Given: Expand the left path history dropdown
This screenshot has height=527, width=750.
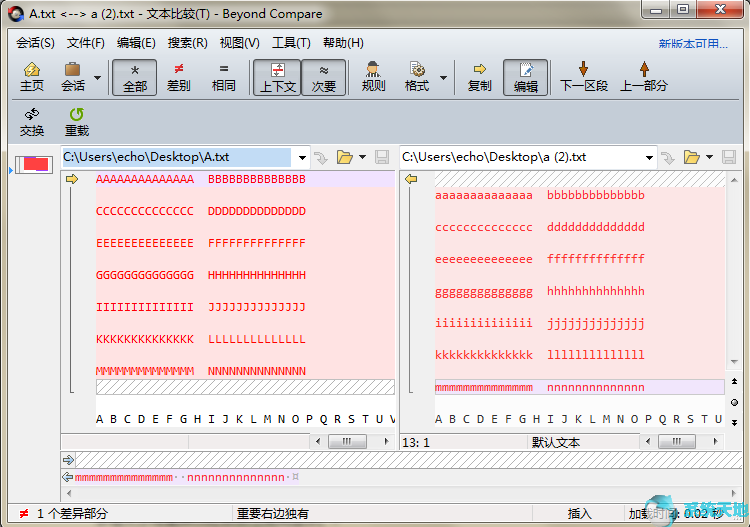Looking at the screenshot, I should (302, 157).
